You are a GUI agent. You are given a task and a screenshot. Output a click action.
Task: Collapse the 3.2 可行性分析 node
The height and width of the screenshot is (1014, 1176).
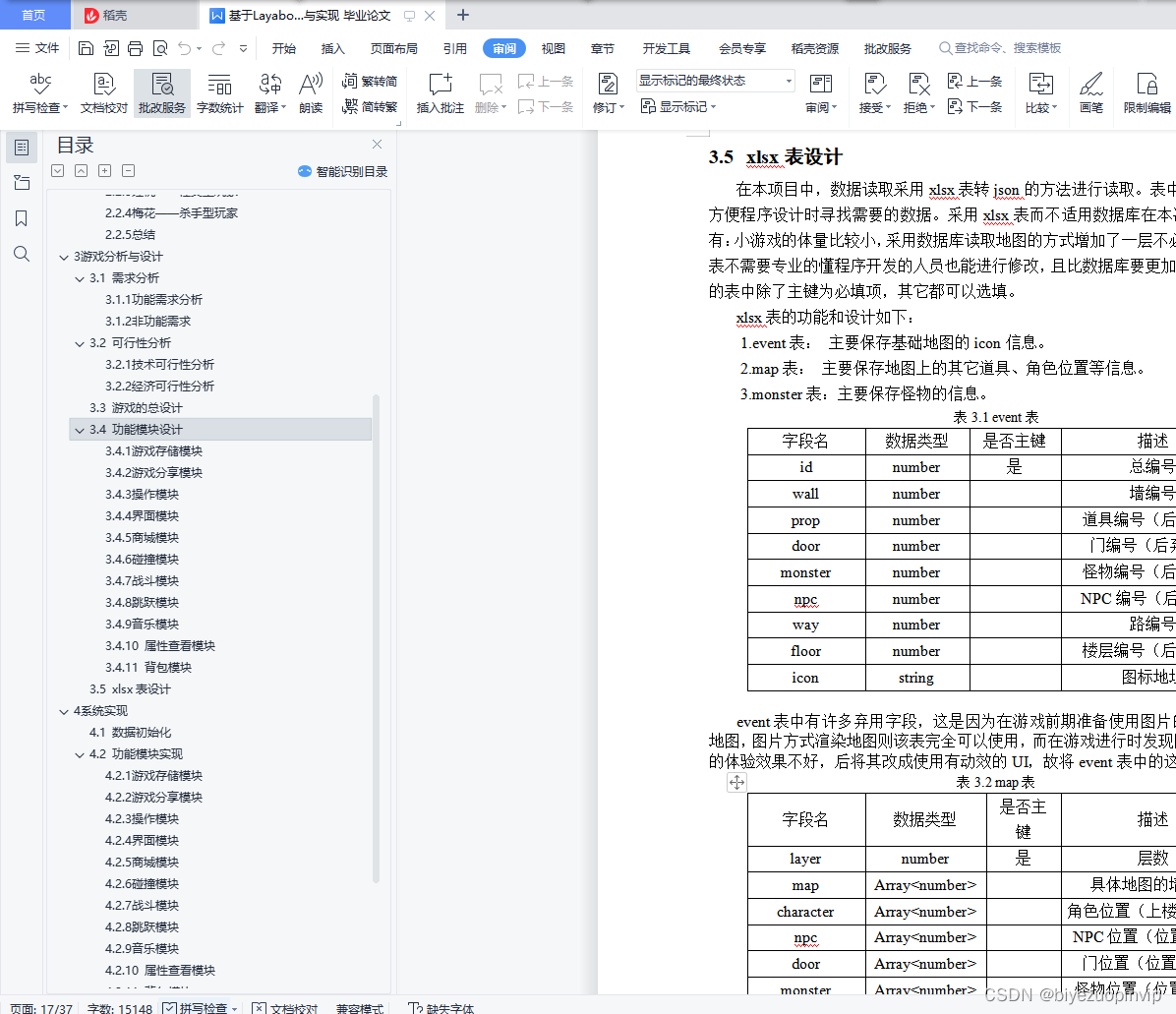(x=80, y=344)
